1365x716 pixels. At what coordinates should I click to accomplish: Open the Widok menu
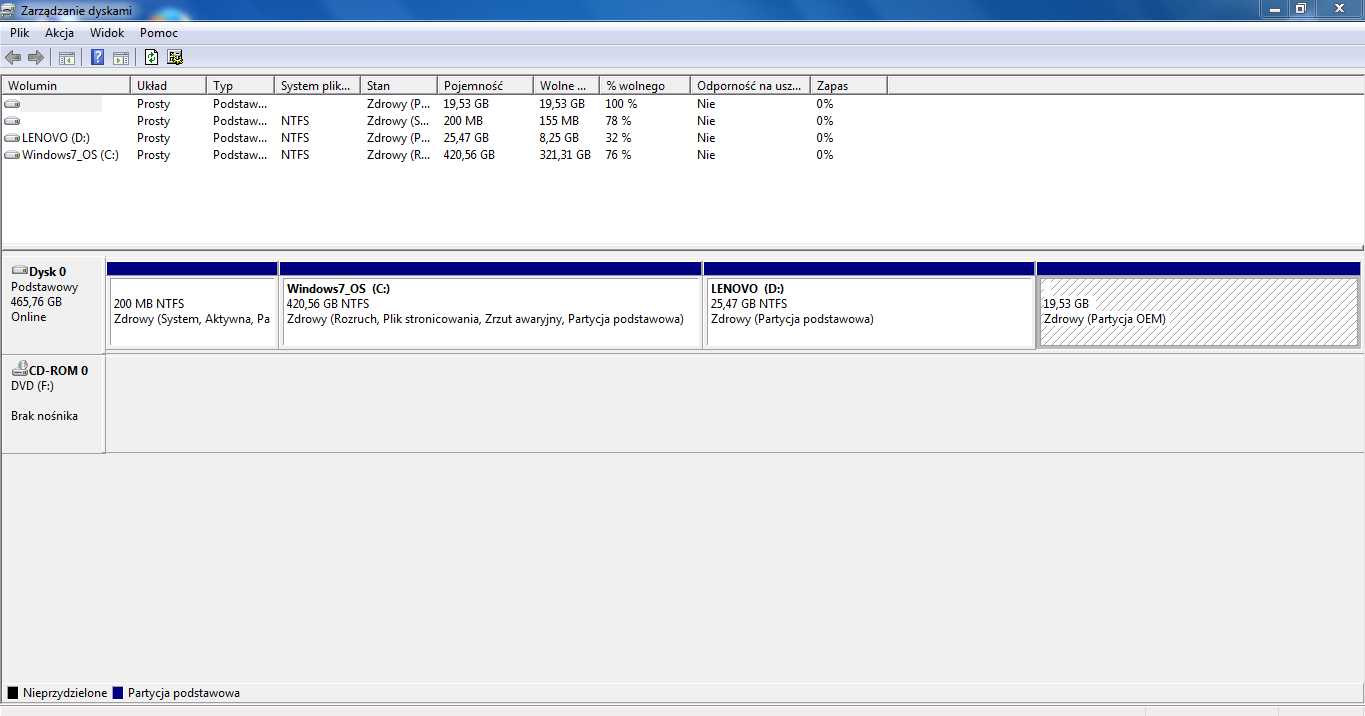[107, 33]
